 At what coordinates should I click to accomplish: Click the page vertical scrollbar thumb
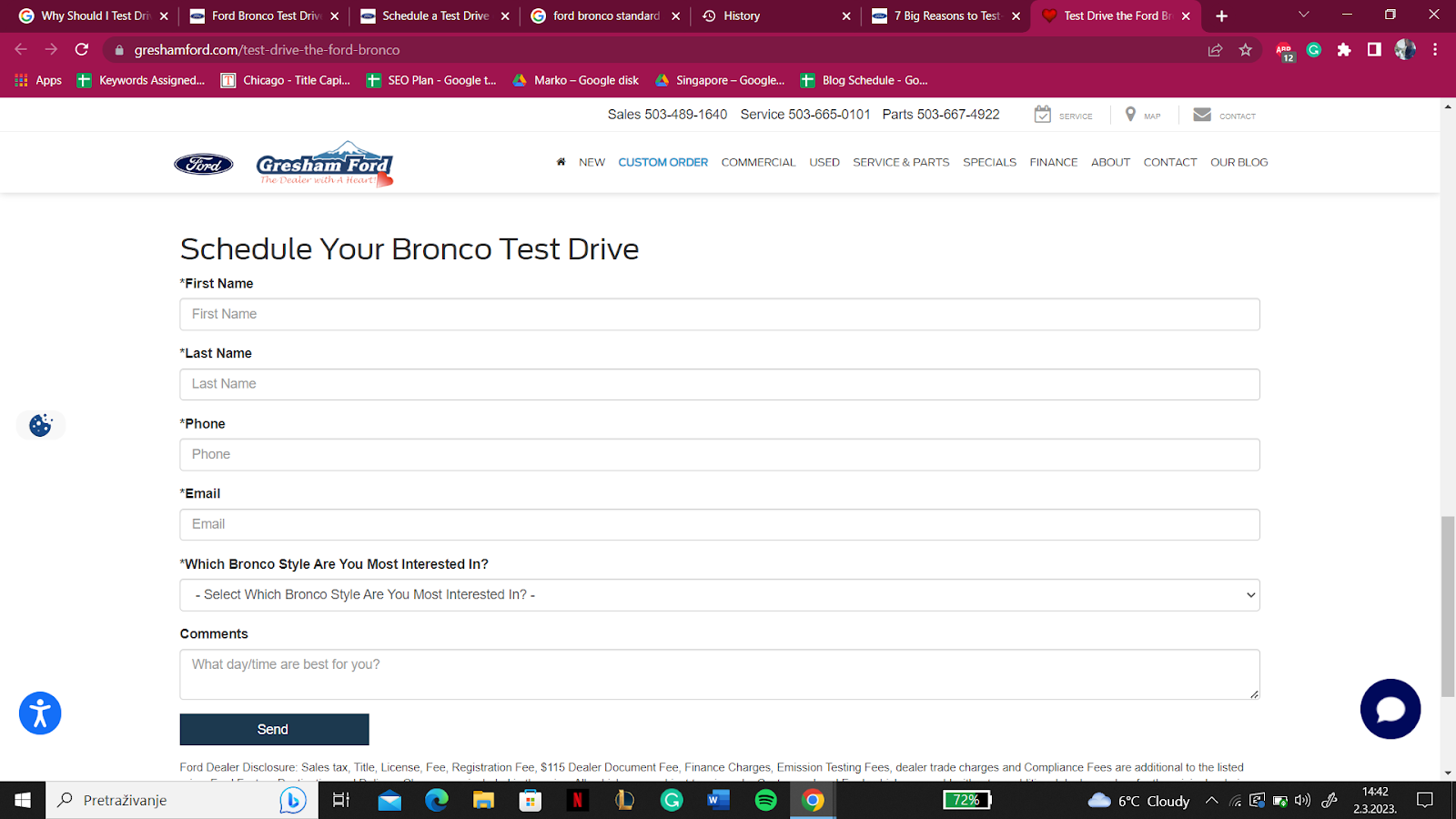(1448, 606)
